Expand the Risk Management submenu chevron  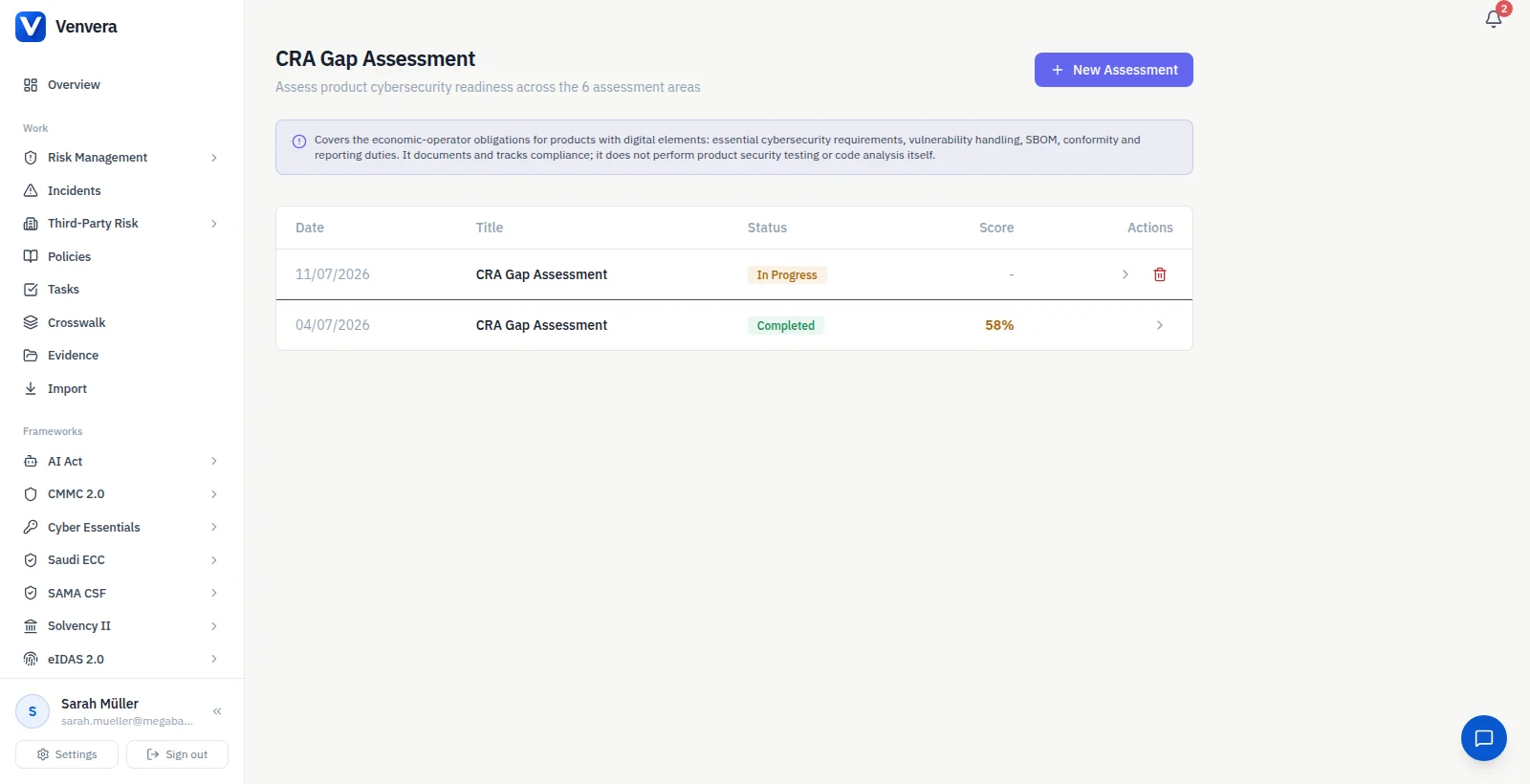pyautogui.click(x=214, y=158)
